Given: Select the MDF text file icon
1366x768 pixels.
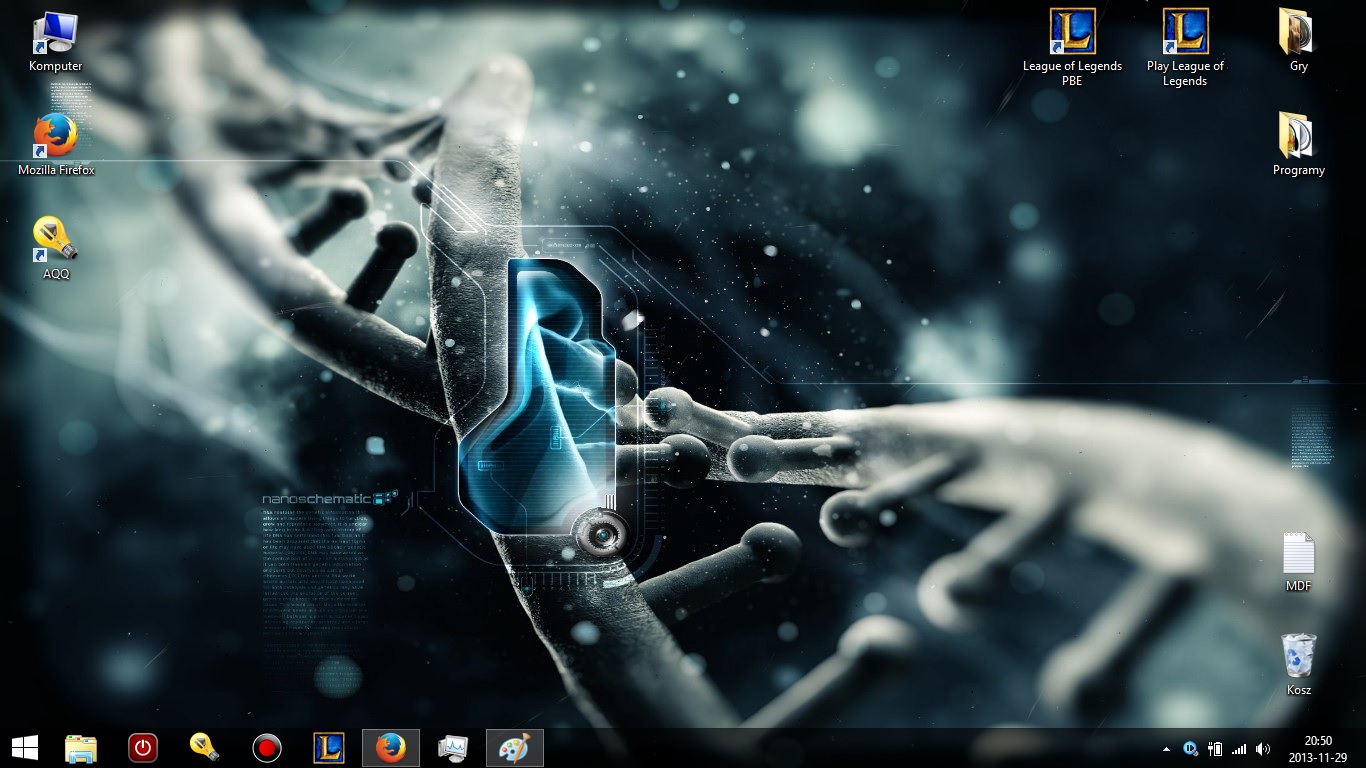Looking at the screenshot, I should coord(1298,562).
